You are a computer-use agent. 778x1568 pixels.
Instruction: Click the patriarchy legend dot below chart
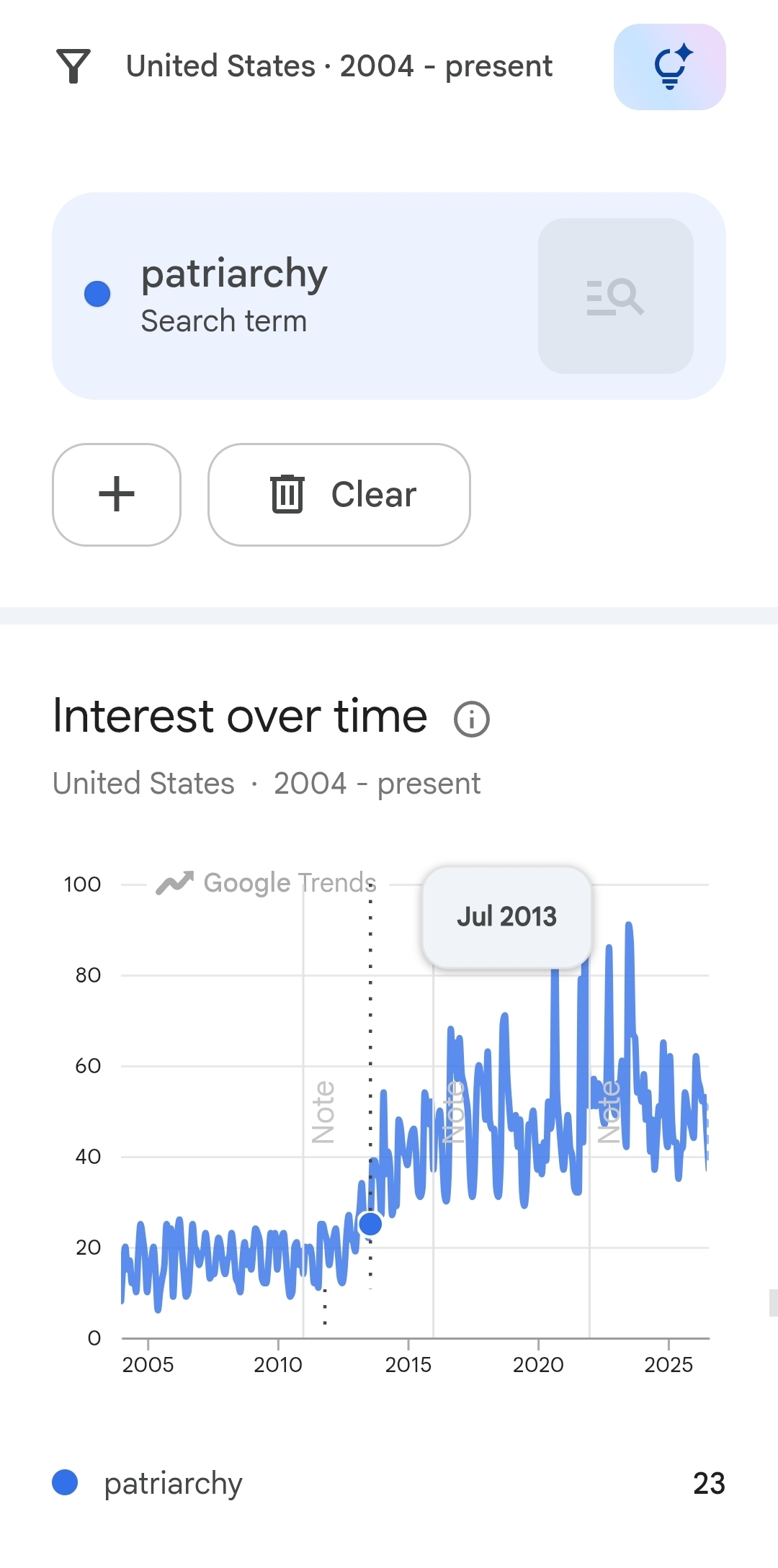click(65, 1482)
